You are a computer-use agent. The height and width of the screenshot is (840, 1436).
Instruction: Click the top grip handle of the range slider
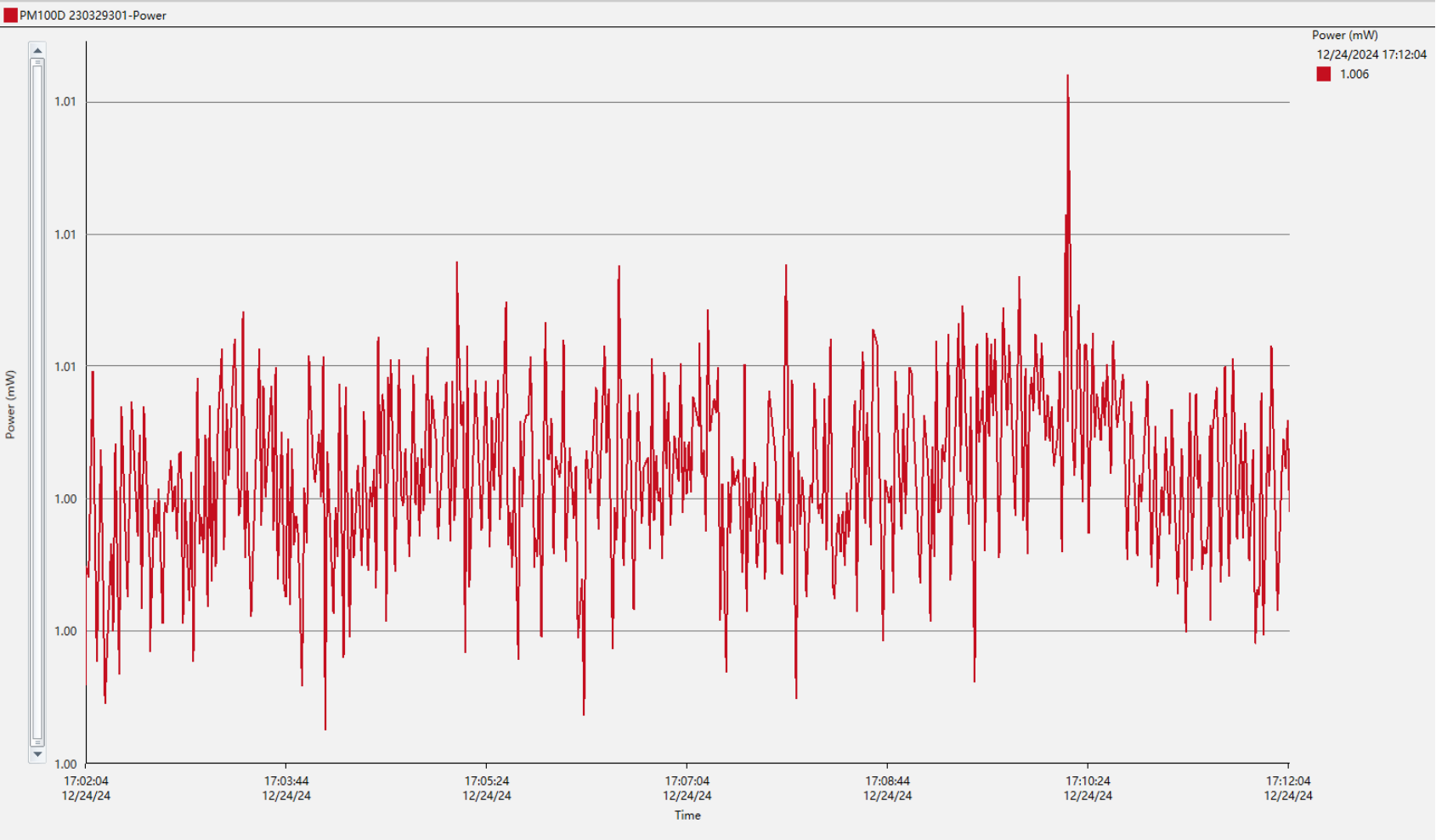point(37,63)
